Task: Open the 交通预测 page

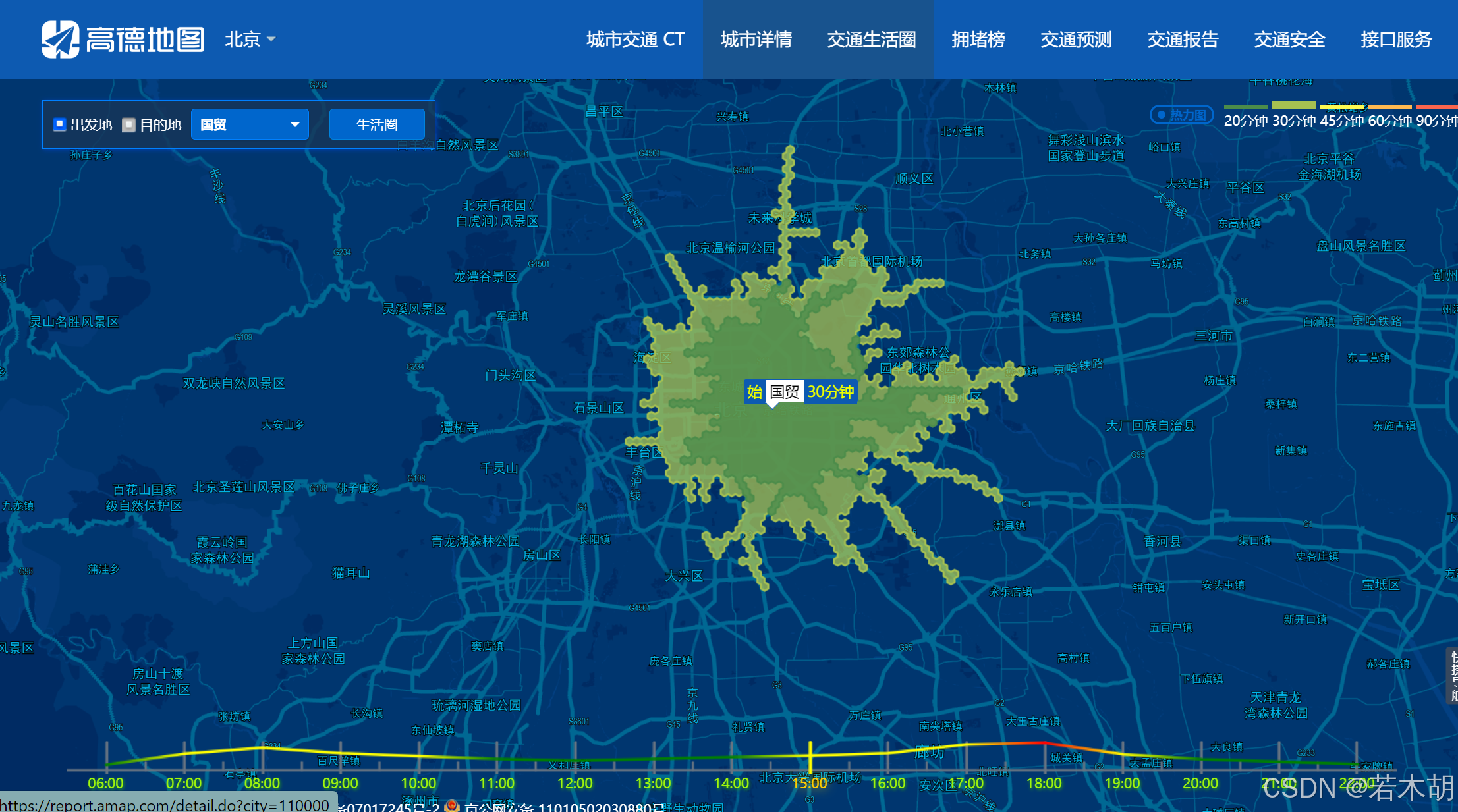Action: pos(1076,40)
